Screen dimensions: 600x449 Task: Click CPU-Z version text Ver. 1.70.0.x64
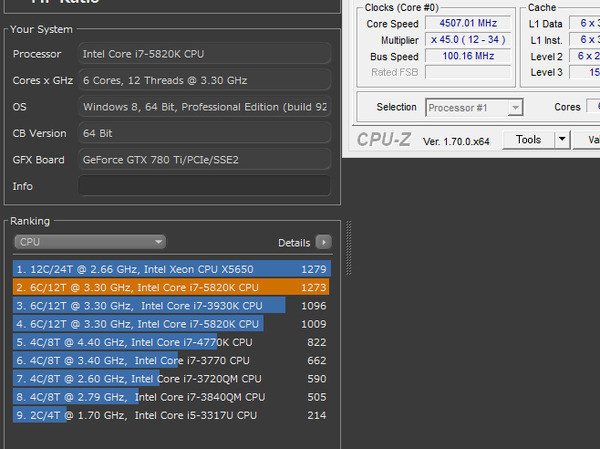456,142
